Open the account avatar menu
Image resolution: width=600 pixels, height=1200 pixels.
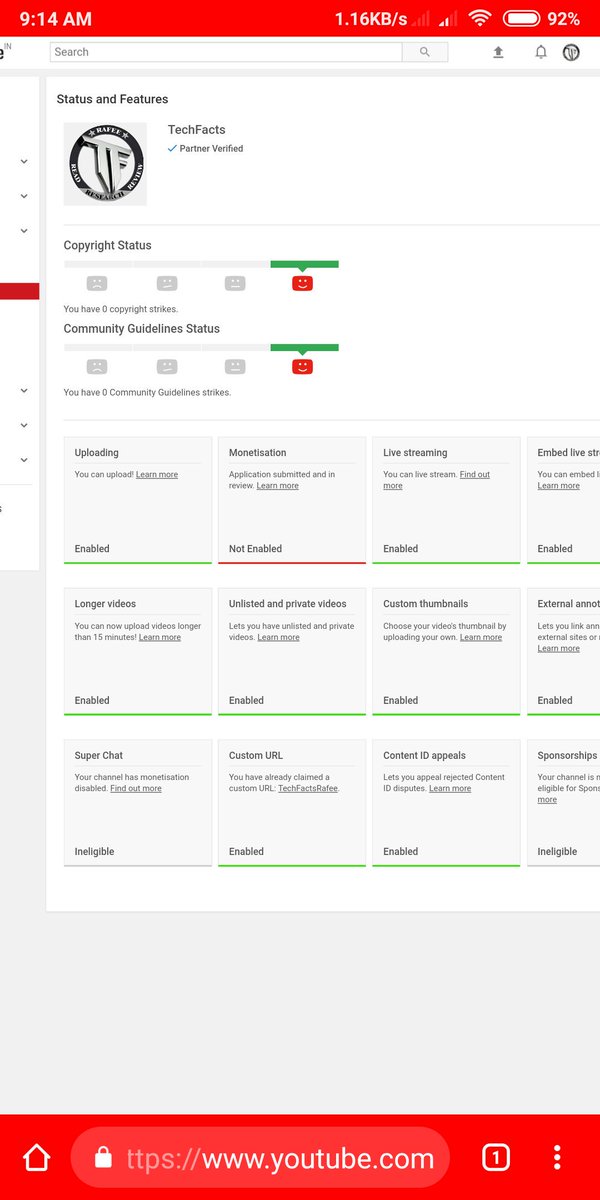point(571,52)
